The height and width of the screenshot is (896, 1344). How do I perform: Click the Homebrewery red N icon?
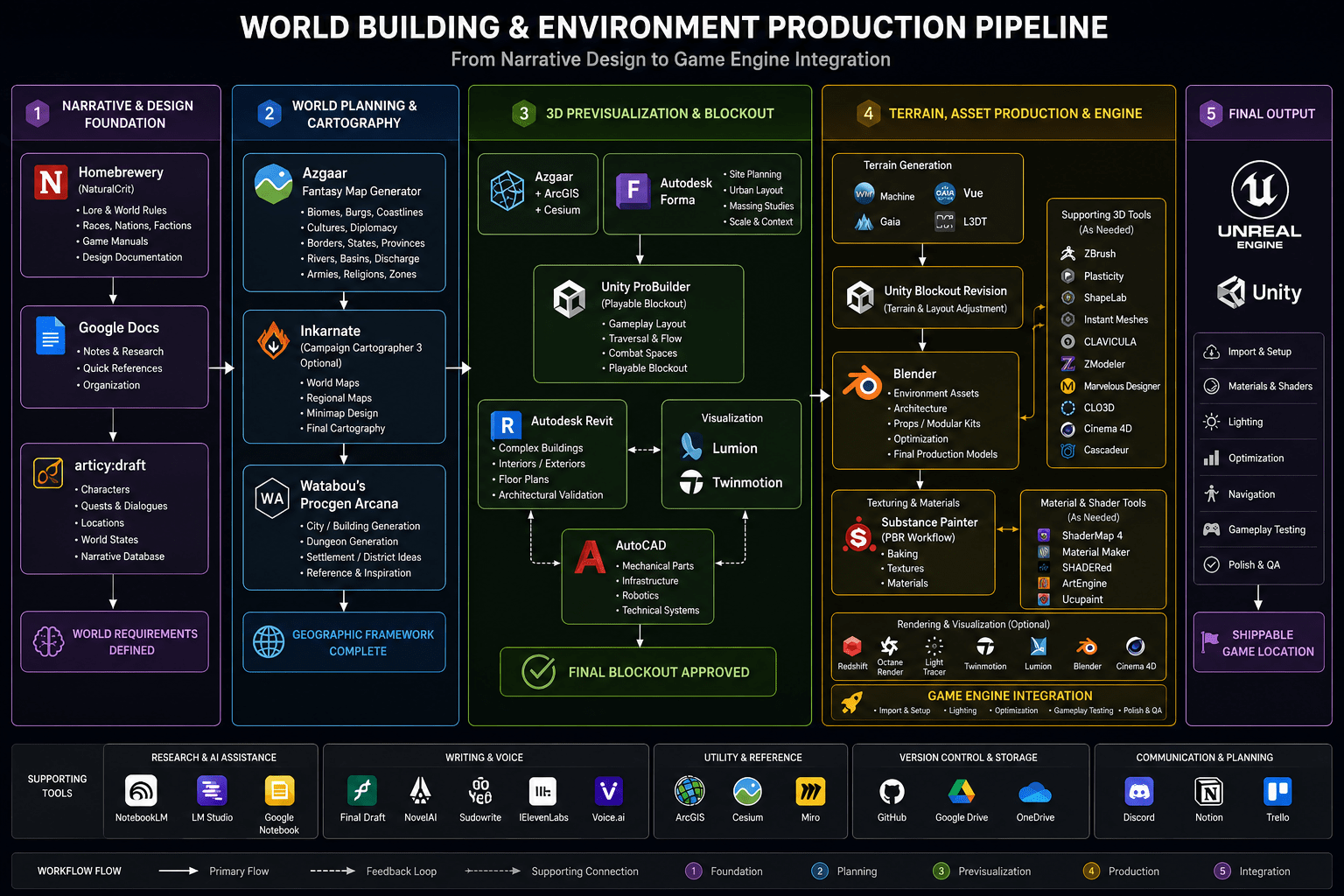pos(51,182)
